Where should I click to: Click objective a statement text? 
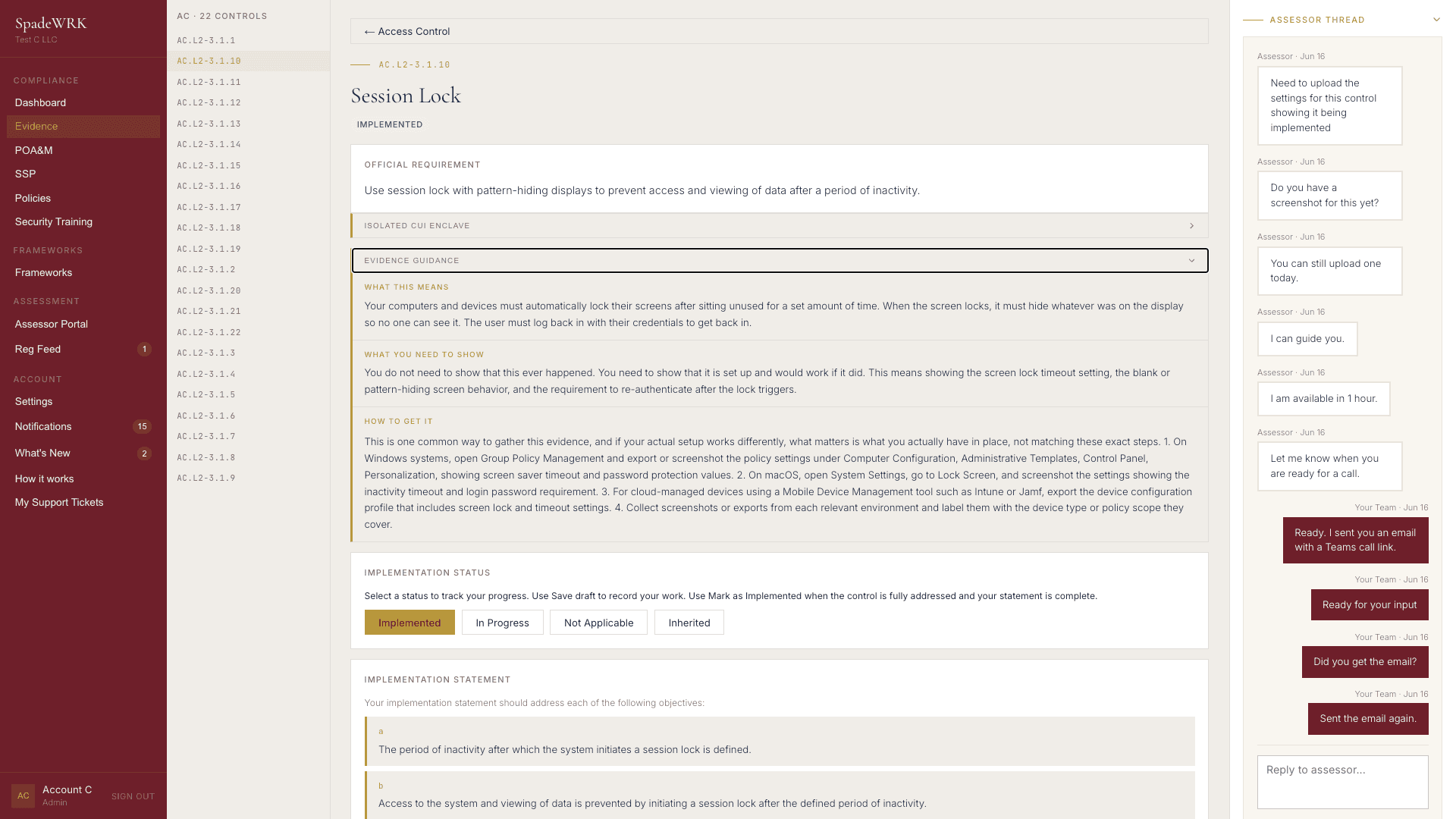[x=565, y=749]
